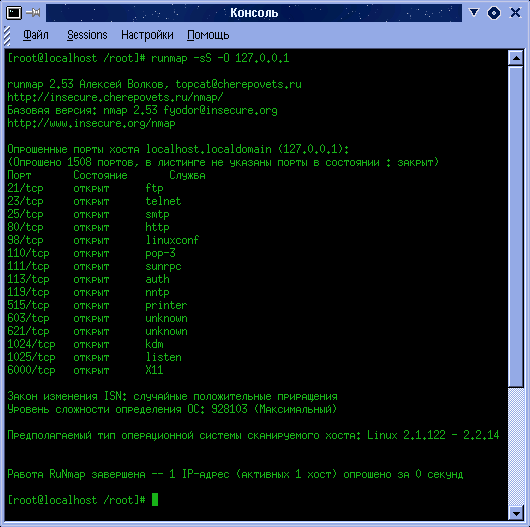530x527 pixels.
Task: Open the Файл menu
Action: coord(36,35)
